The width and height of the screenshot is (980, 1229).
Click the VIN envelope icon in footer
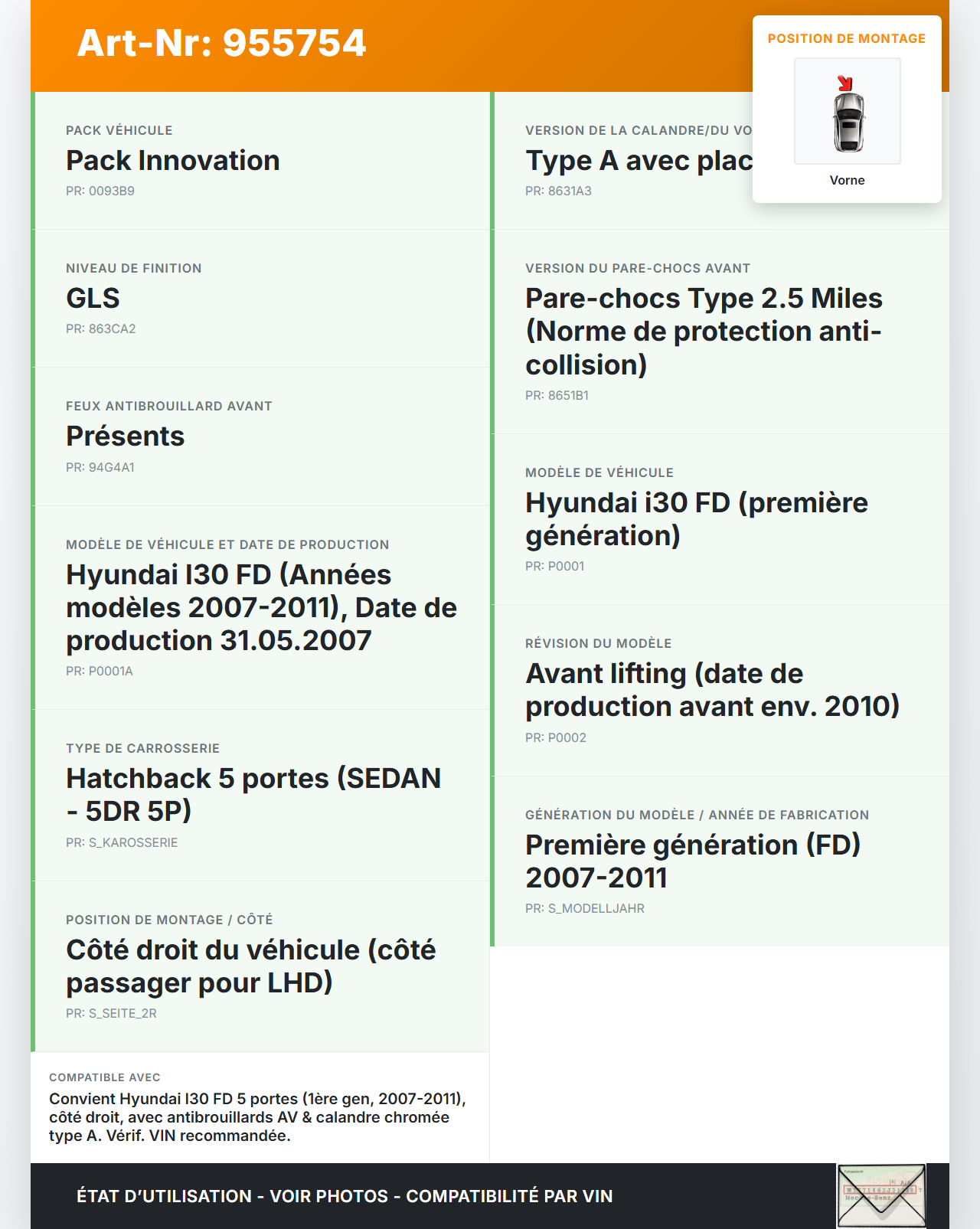point(880,1195)
